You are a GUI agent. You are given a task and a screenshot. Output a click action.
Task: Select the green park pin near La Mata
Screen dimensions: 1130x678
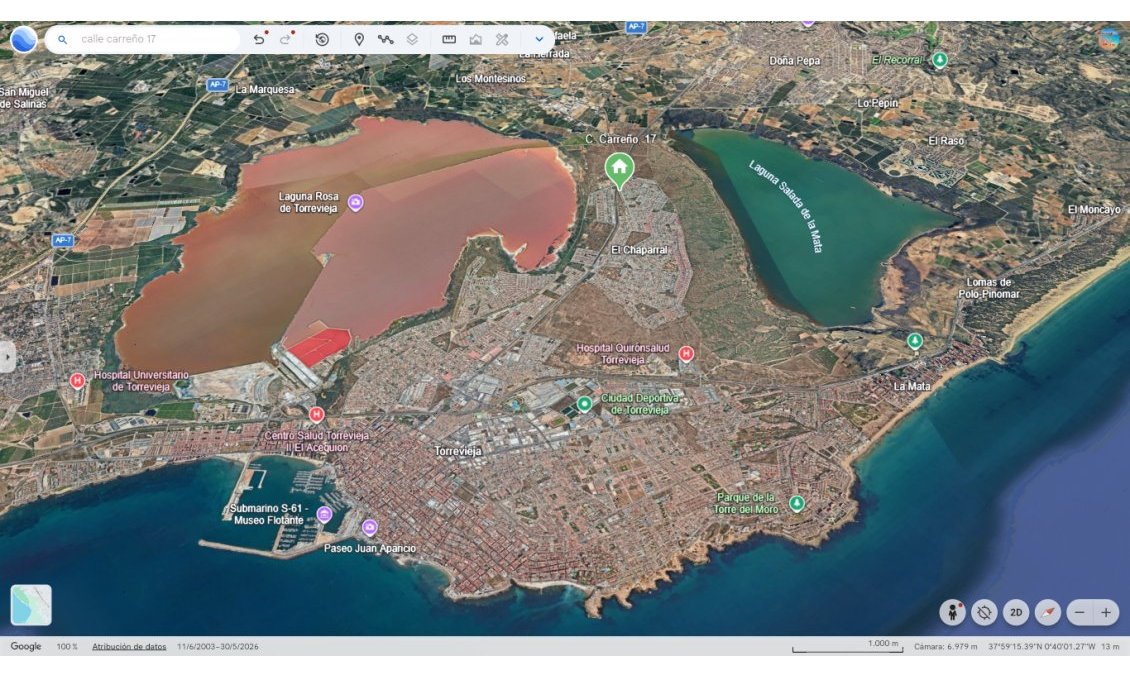pyautogui.click(x=915, y=341)
